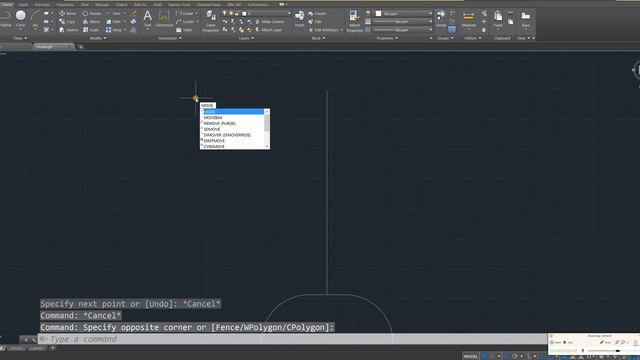Click the autocomplete list scrollbar
The height and width of the screenshot is (360, 640).
pyautogui.click(x=267, y=129)
